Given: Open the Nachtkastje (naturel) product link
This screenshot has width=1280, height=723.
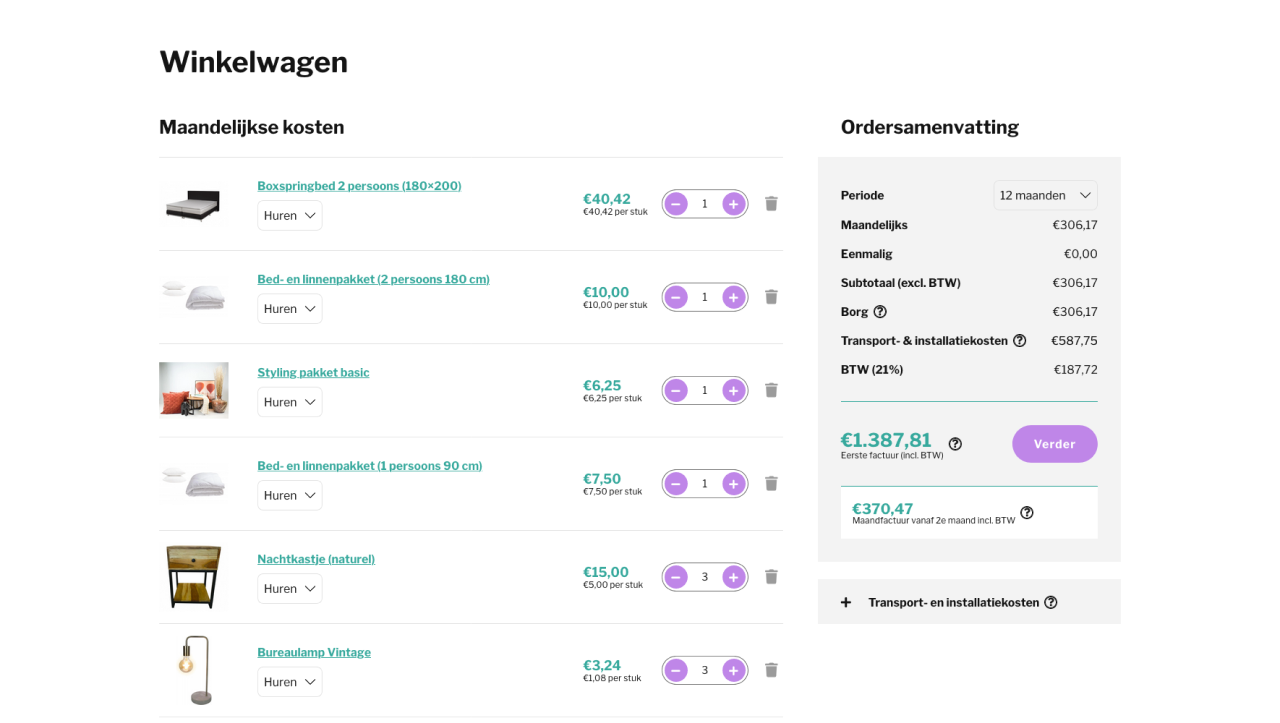Looking at the screenshot, I should [x=316, y=560].
